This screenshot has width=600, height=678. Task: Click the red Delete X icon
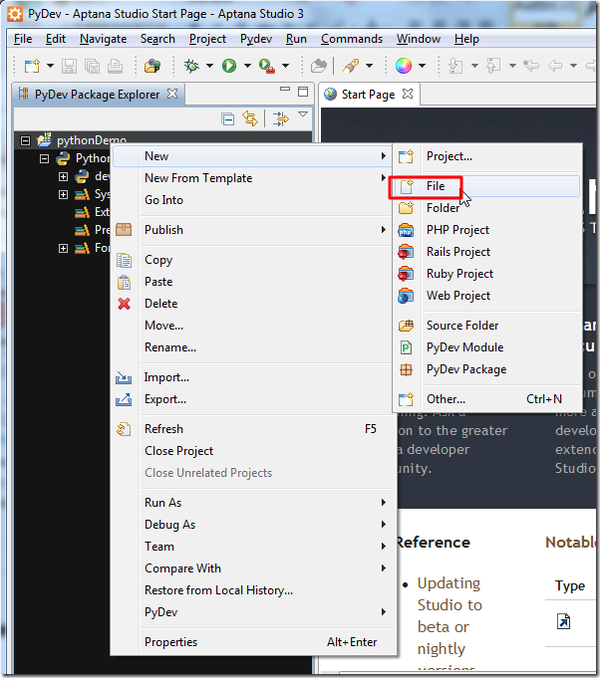[x=124, y=304]
